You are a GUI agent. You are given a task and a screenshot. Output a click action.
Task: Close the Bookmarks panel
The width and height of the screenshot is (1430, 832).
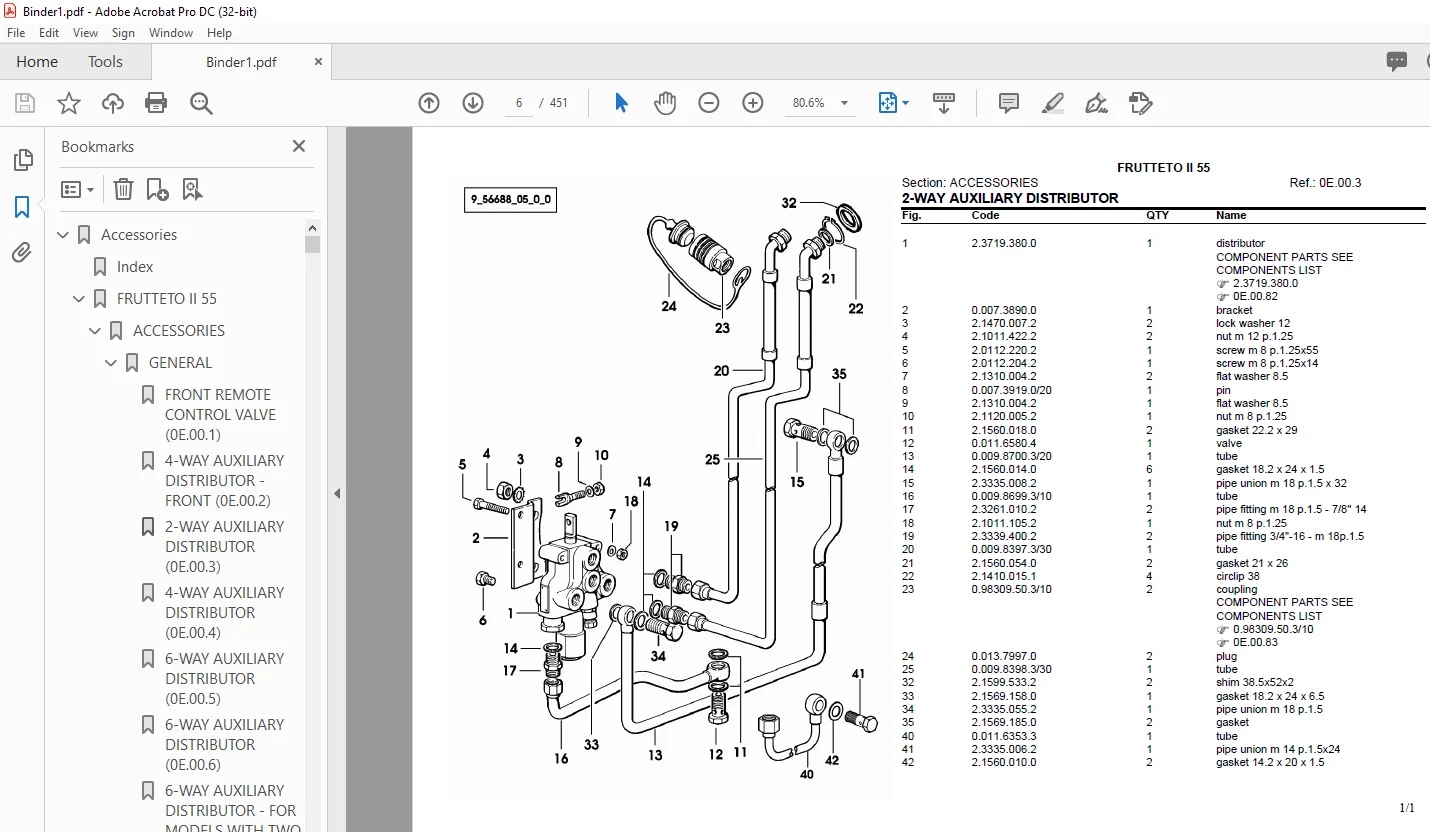298,146
